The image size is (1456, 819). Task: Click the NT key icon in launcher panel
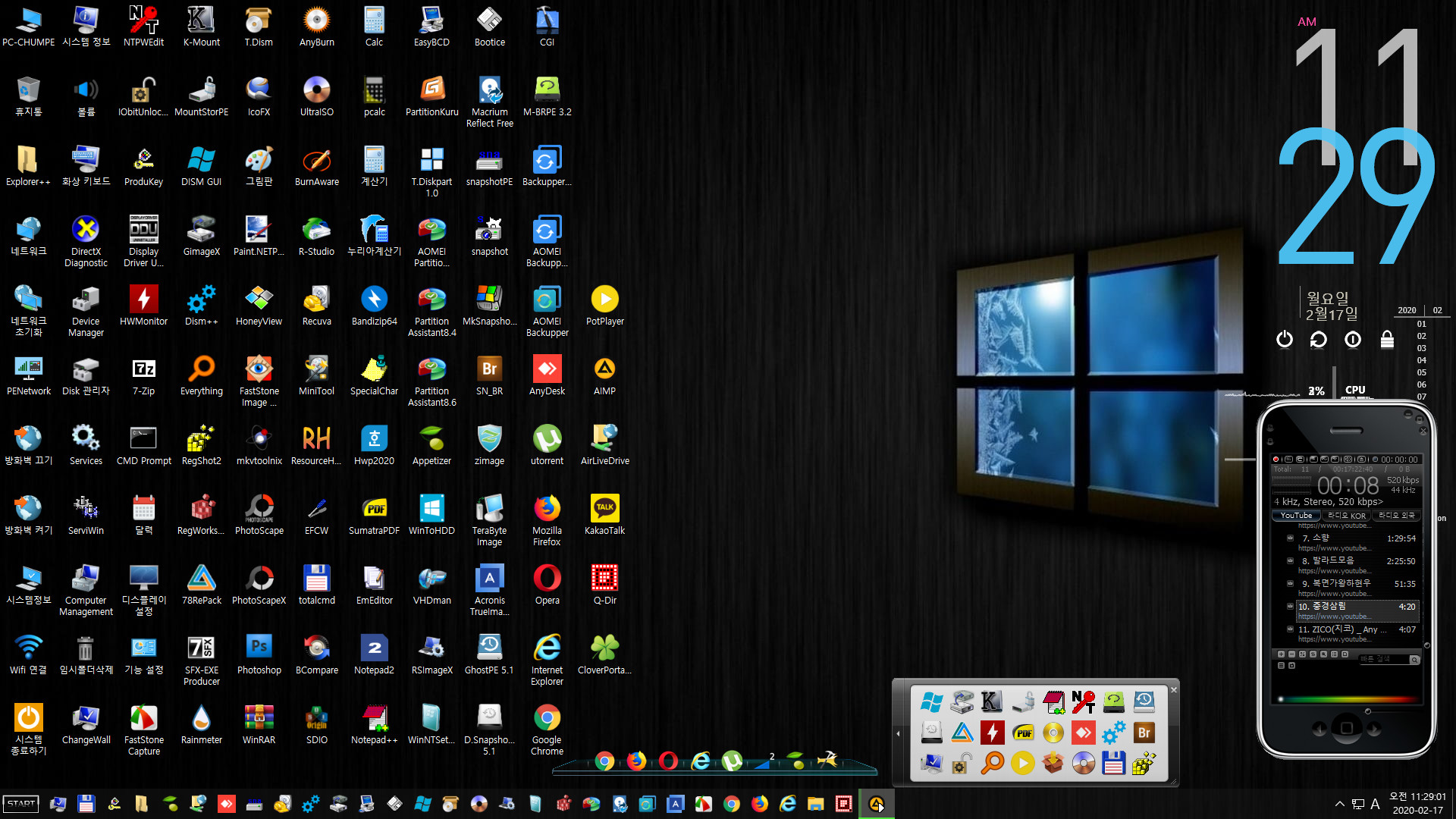1083,702
